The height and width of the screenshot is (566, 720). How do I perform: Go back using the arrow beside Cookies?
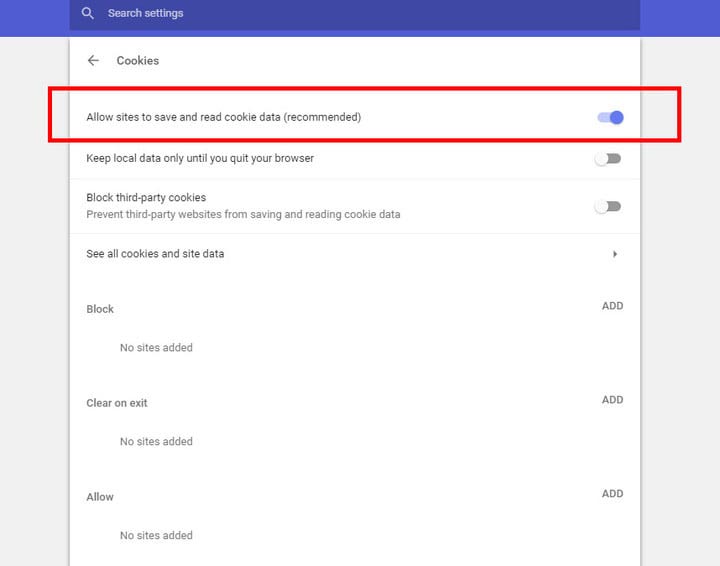[x=93, y=60]
